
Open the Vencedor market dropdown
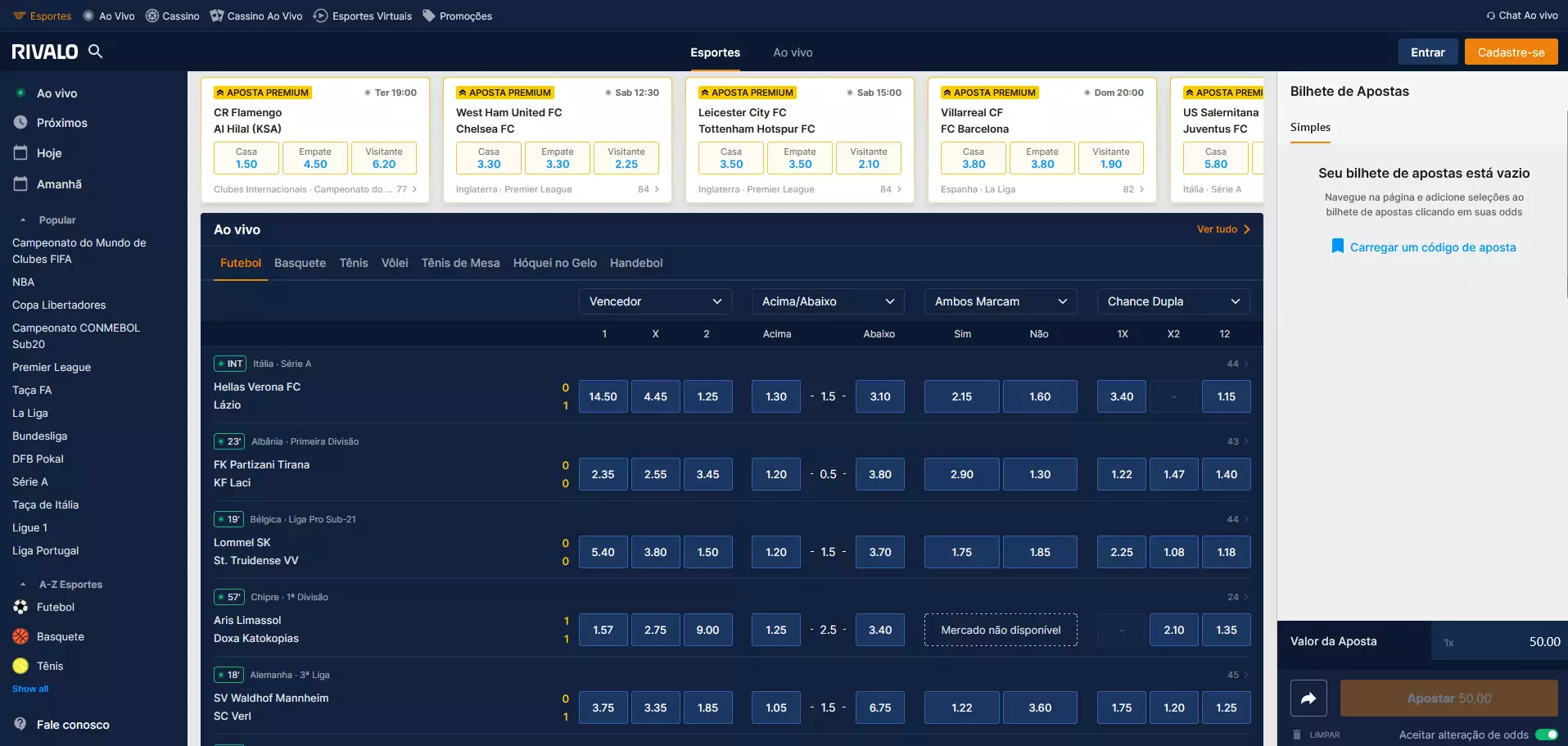654,301
